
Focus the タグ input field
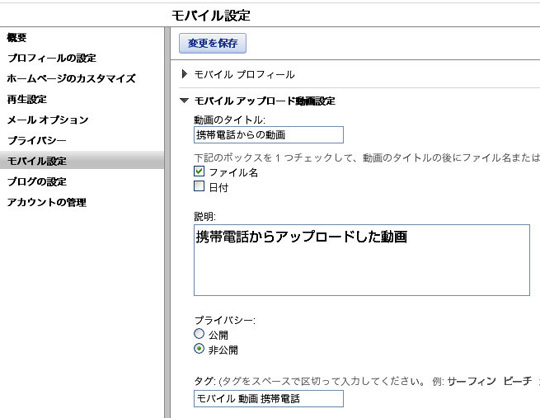pos(269,398)
